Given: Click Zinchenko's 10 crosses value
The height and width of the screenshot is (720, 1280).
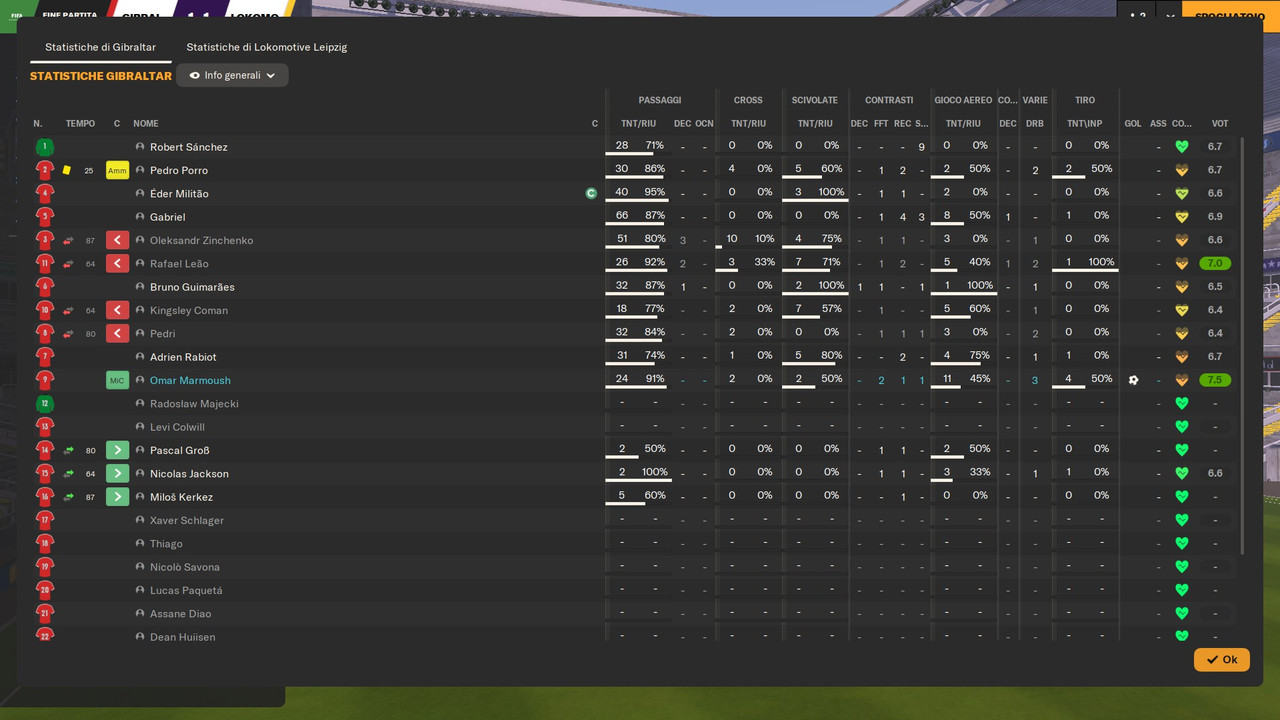Looking at the screenshot, I should (732, 239).
